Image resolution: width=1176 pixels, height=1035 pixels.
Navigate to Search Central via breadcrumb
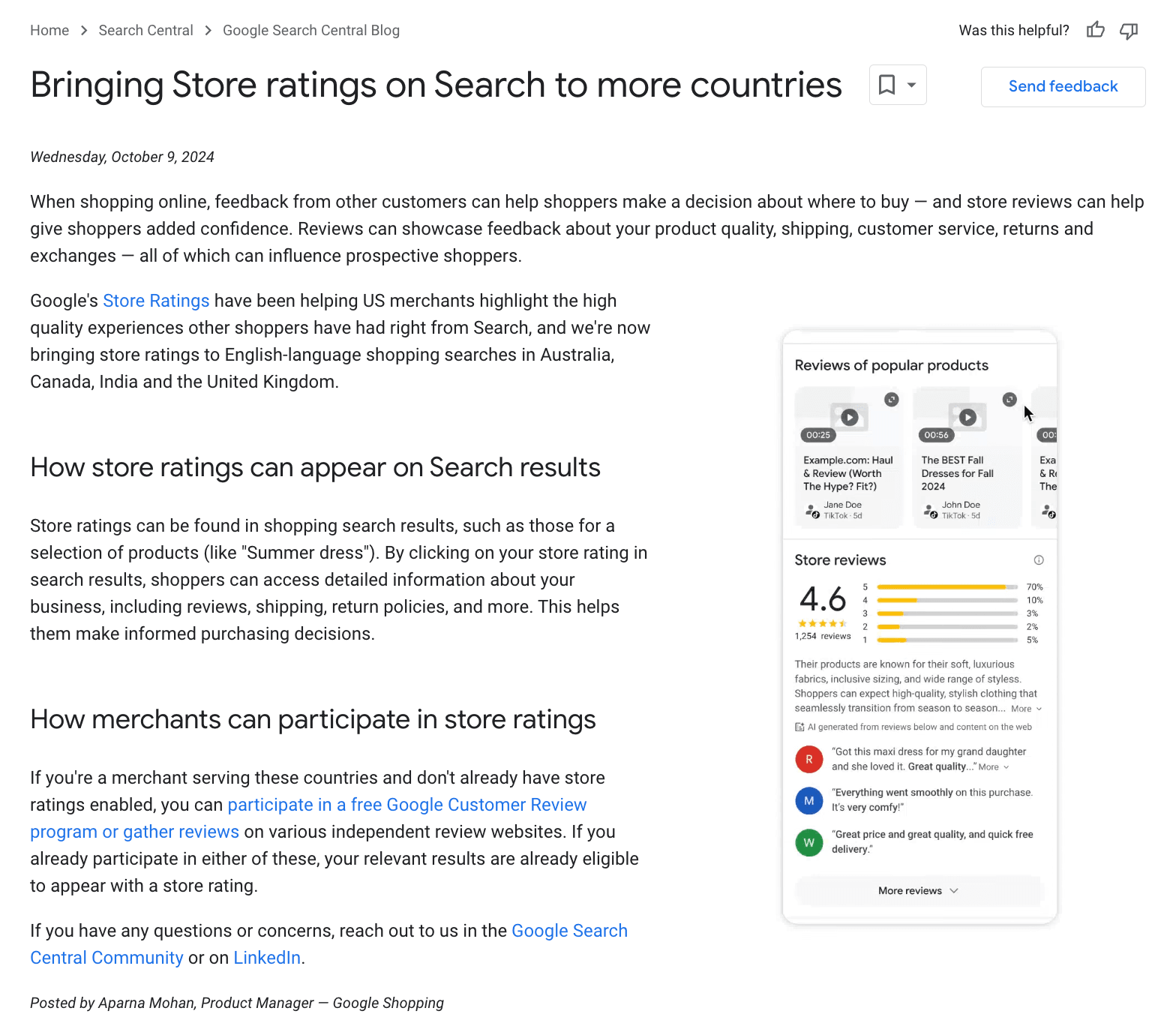(x=145, y=30)
